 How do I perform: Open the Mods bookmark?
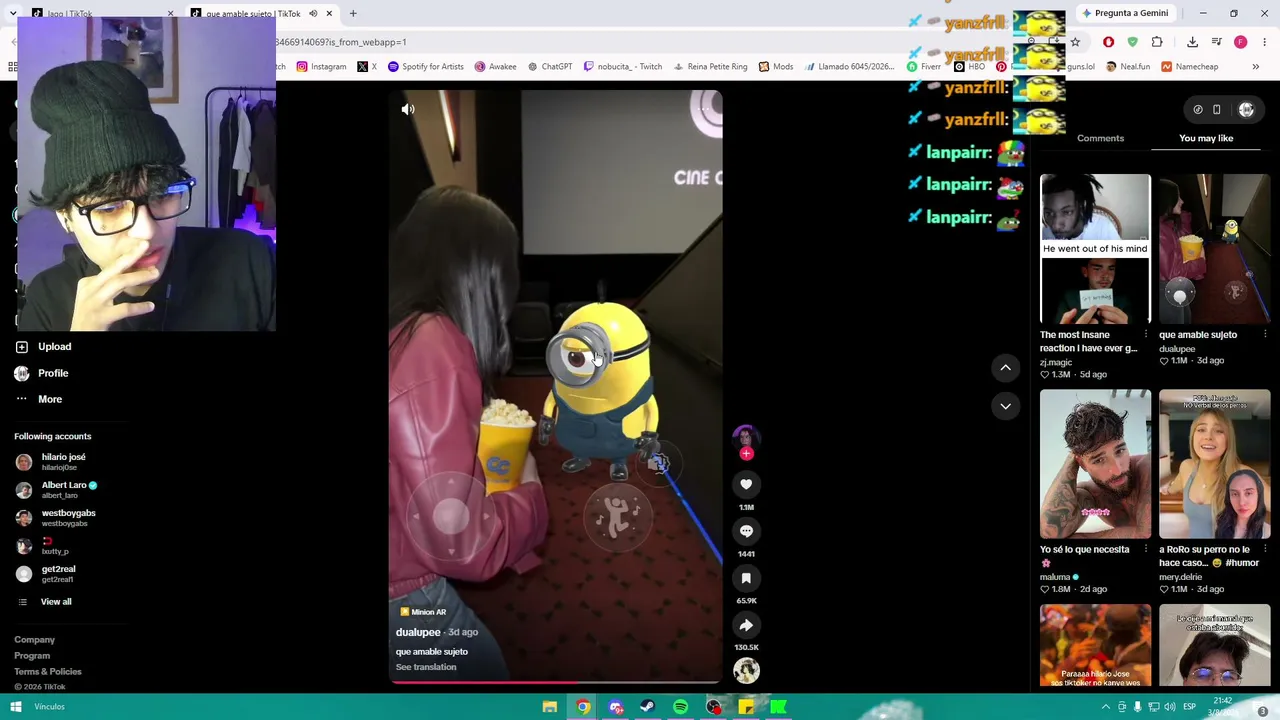[776, 67]
